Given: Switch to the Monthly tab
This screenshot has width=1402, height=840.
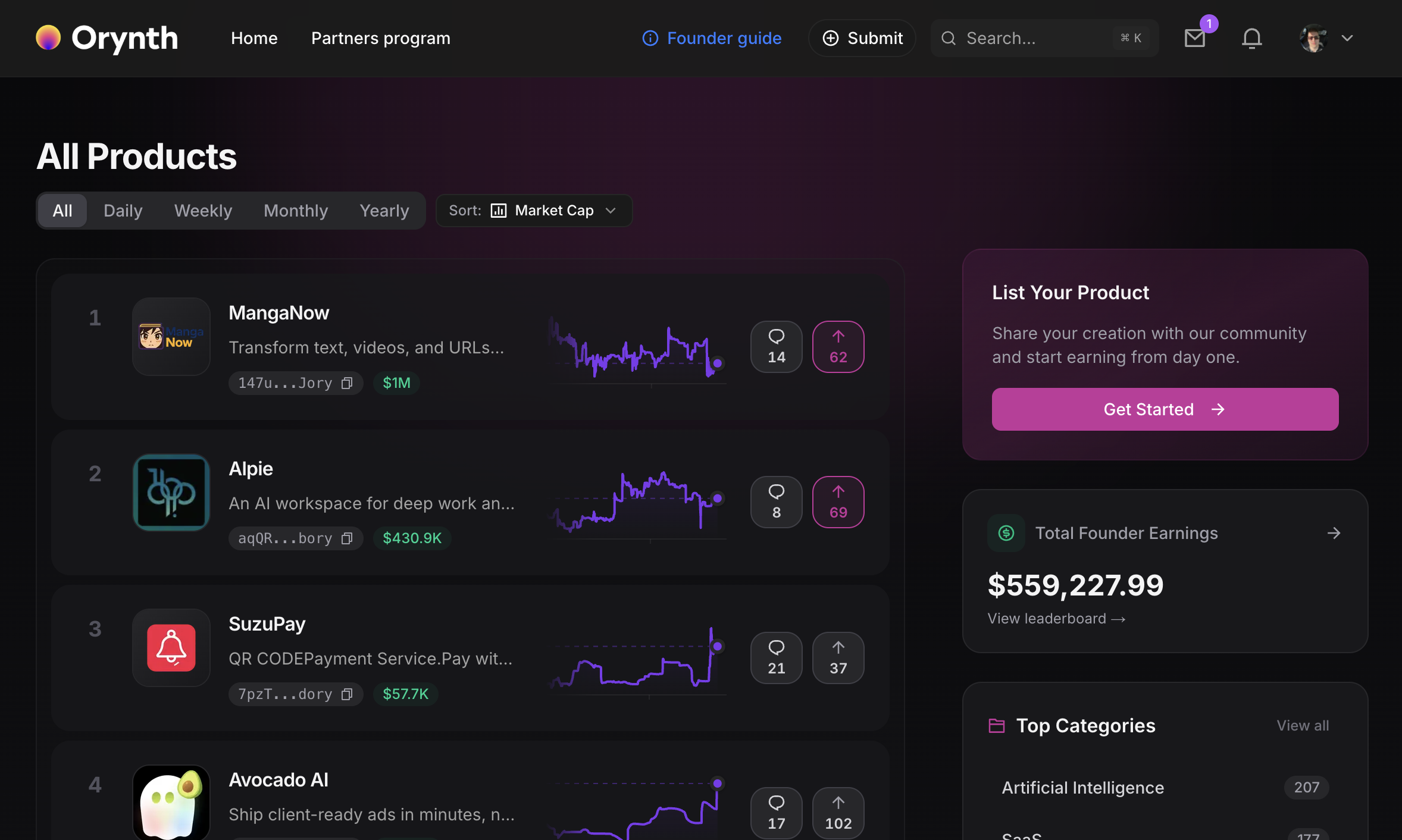Looking at the screenshot, I should 296,211.
